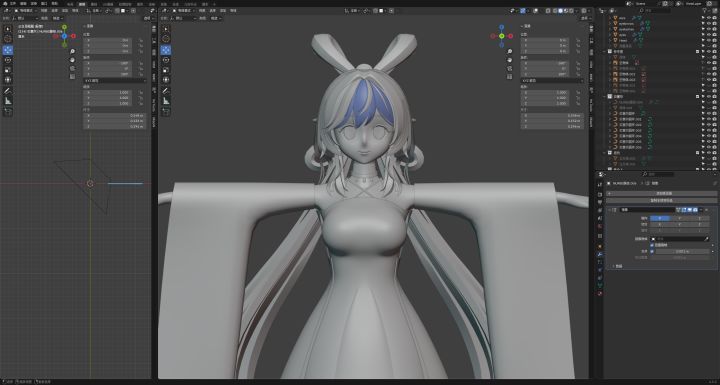Click the scale X value field in center sidebar
The height and width of the screenshot is (385, 720).
coord(545,92)
